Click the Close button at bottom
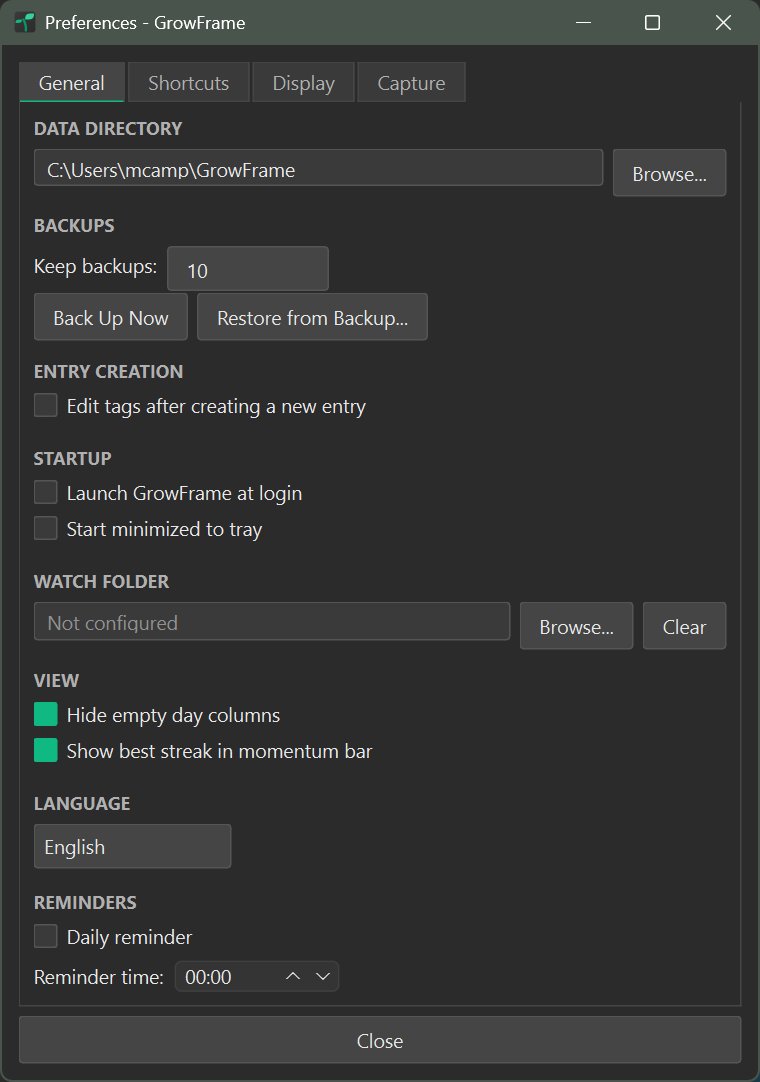760x1082 pixels. point(380,1040)
